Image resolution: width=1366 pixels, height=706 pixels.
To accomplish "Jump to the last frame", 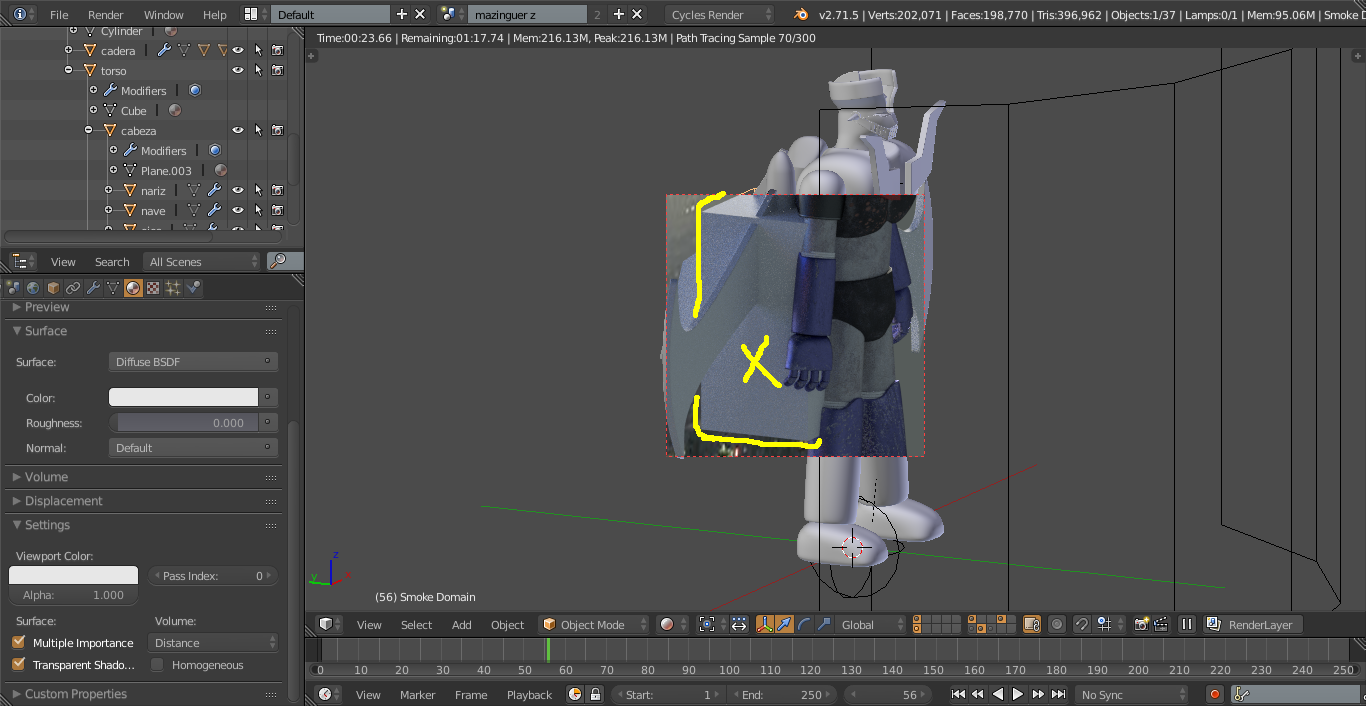I will pos(1058,694).
